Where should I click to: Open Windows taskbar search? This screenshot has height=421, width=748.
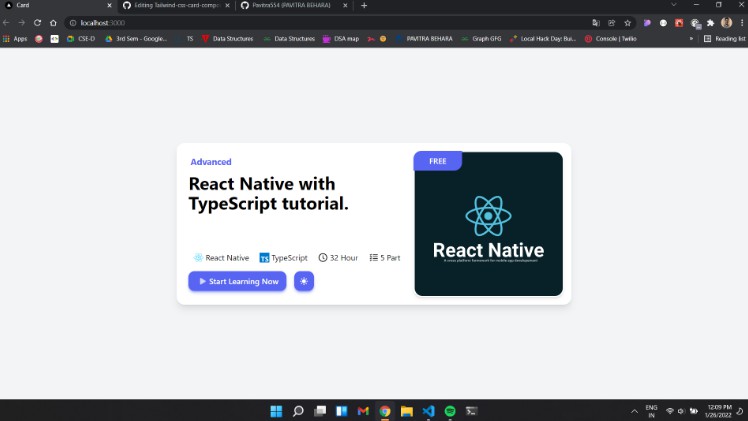(x=298, y=411)
